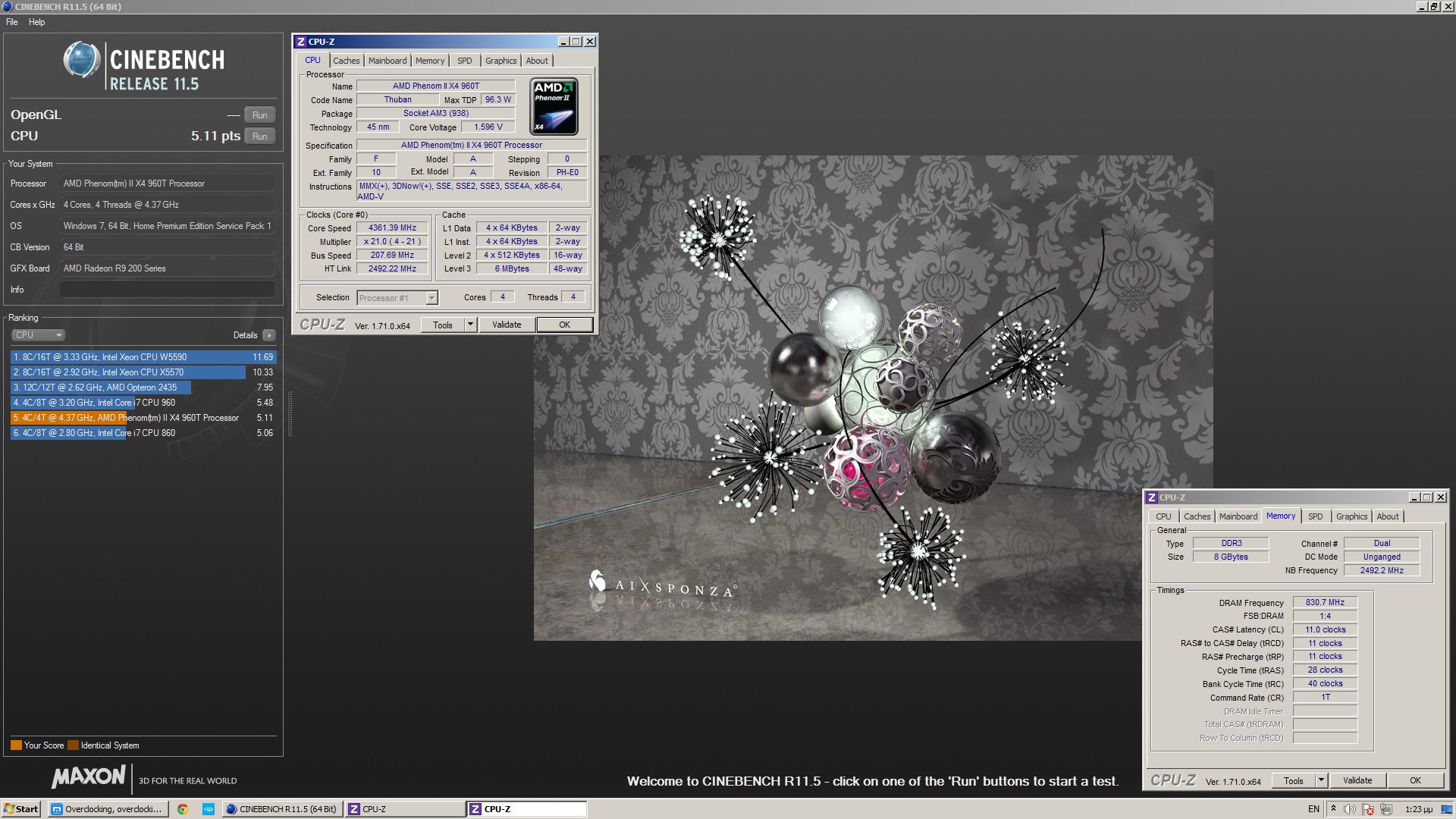
Task: Click Tools button in top CPU-Z window
Action: [443, 325]
